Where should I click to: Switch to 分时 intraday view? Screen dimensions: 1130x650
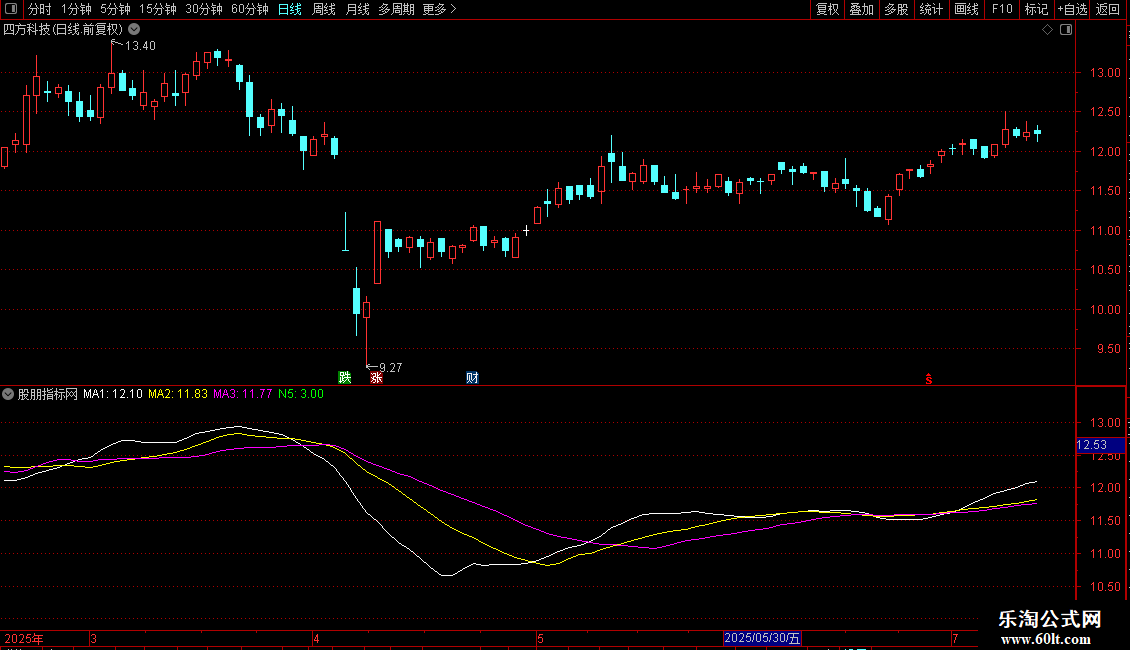40,9
